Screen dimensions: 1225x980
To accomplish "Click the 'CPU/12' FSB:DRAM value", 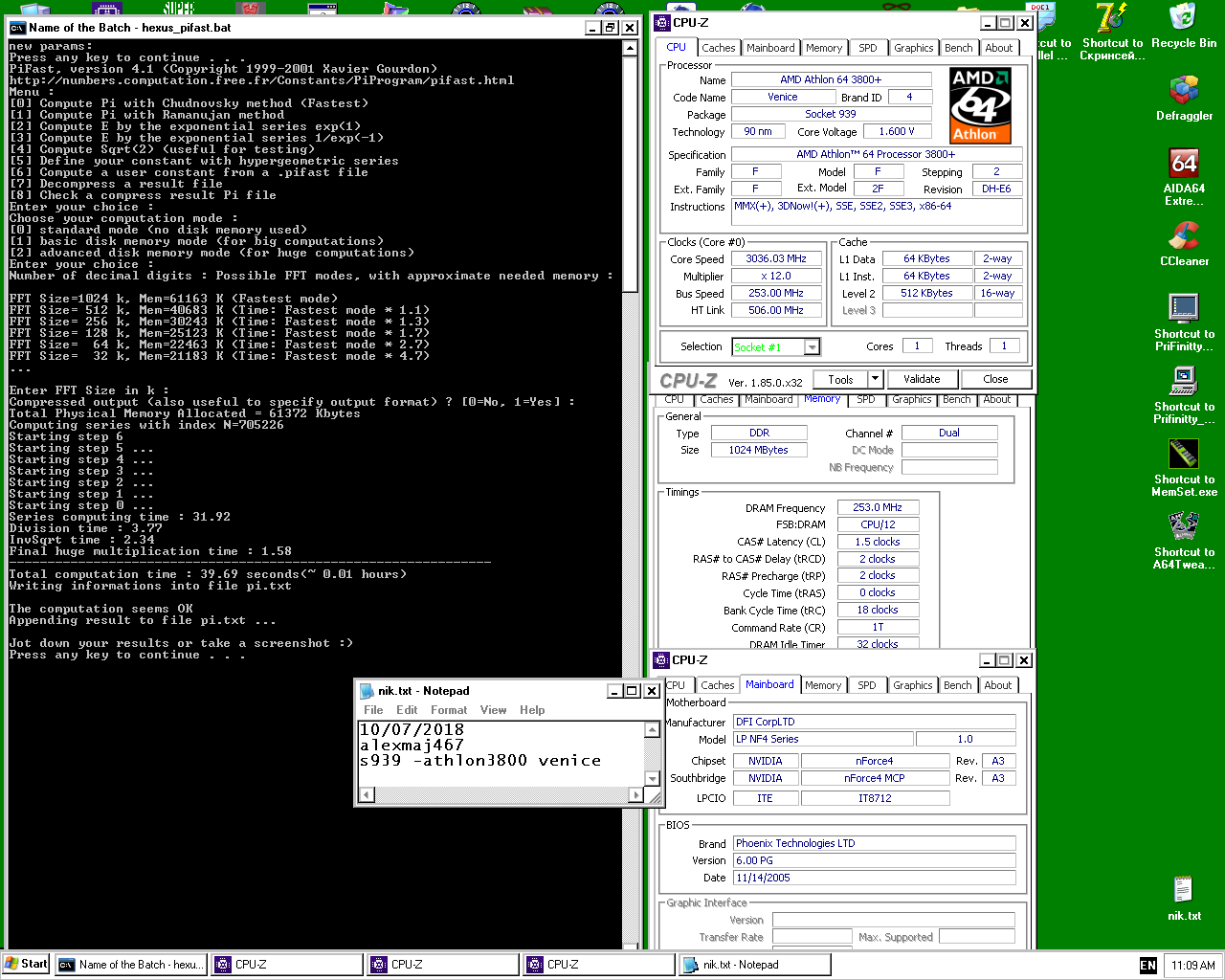I will 878,524.
